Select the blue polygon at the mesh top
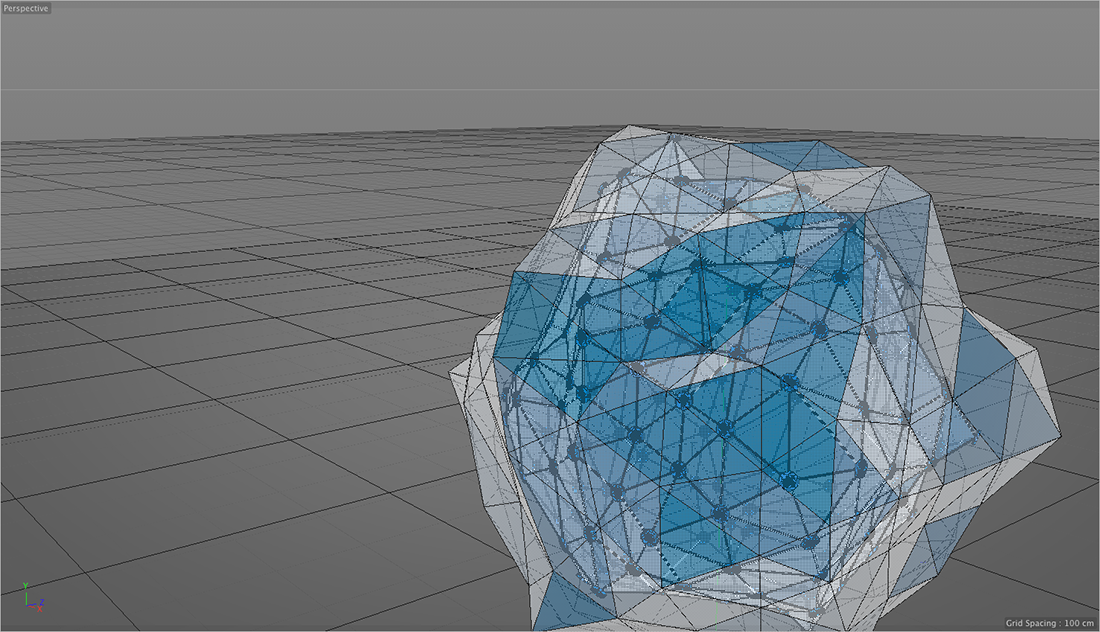Viewport: 1100px width, 632px height. pos(790,157)
